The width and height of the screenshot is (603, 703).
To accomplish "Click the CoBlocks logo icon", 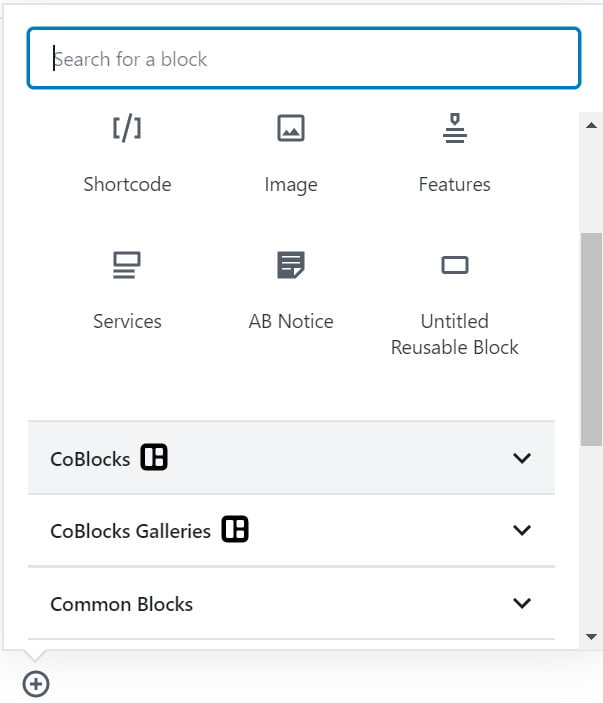I will click(x=154, y=457).
